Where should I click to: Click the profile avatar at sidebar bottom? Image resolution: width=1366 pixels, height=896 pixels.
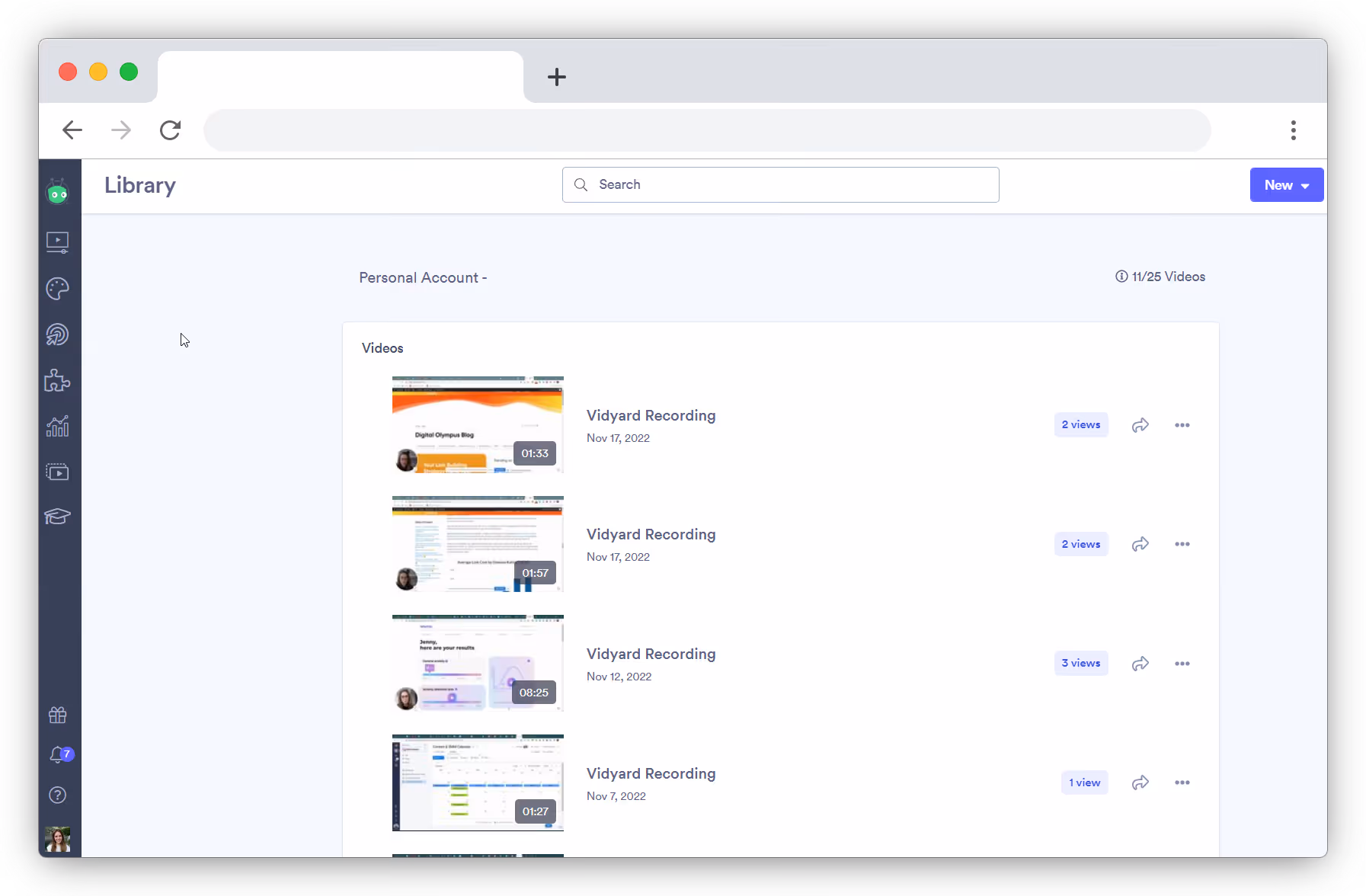coord(58,839)
